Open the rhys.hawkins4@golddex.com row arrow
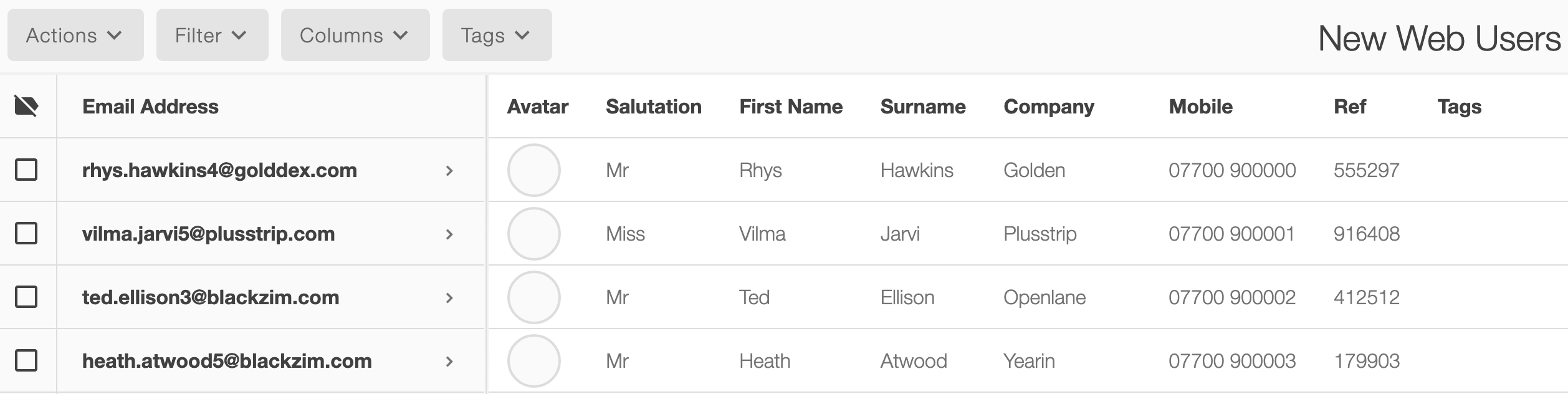 (x=449, y=171)
